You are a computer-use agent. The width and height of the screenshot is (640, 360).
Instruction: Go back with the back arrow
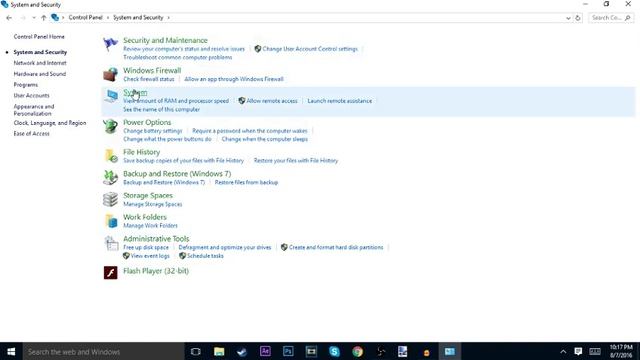click(9, 18)
